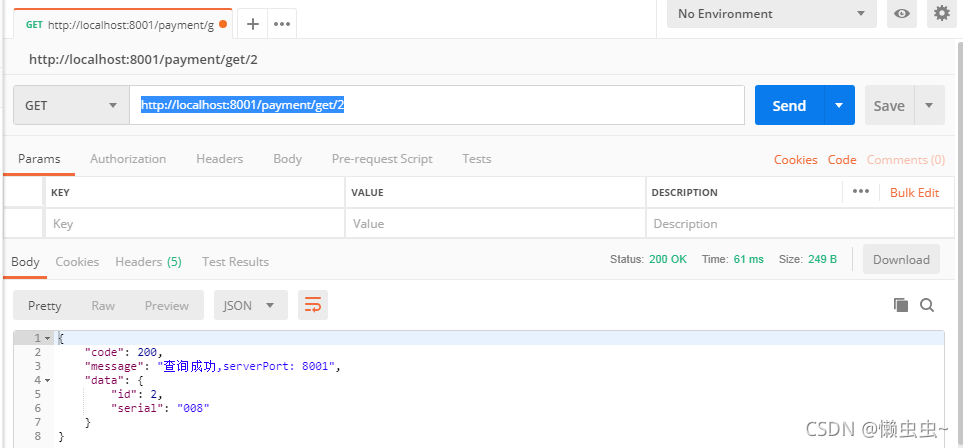Open the Pre-request Script tab
This screenshot has width=963, height=448.
click(382, 159)
